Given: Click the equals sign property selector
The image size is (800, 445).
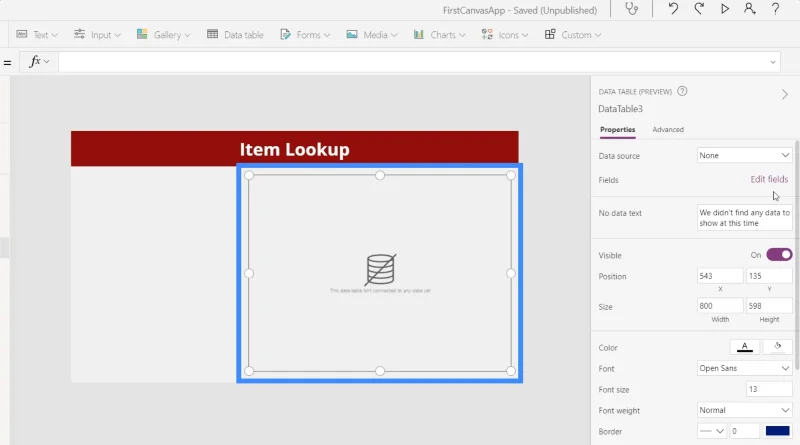Looking at the screenshot, I should coord(7,63).
